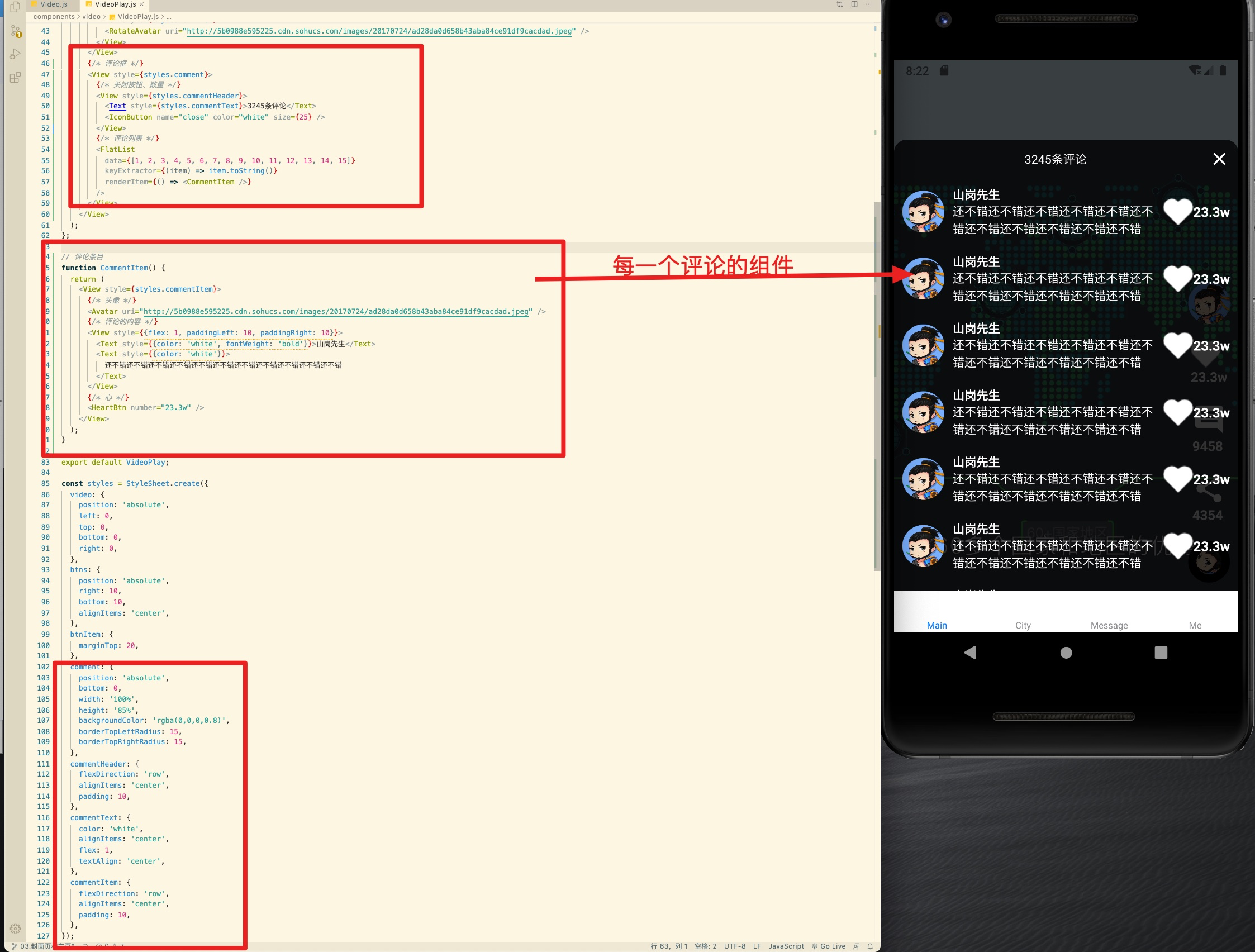The image size is (1255, 952).
Task: Open the Extensions view
Action: pos(15,78)
